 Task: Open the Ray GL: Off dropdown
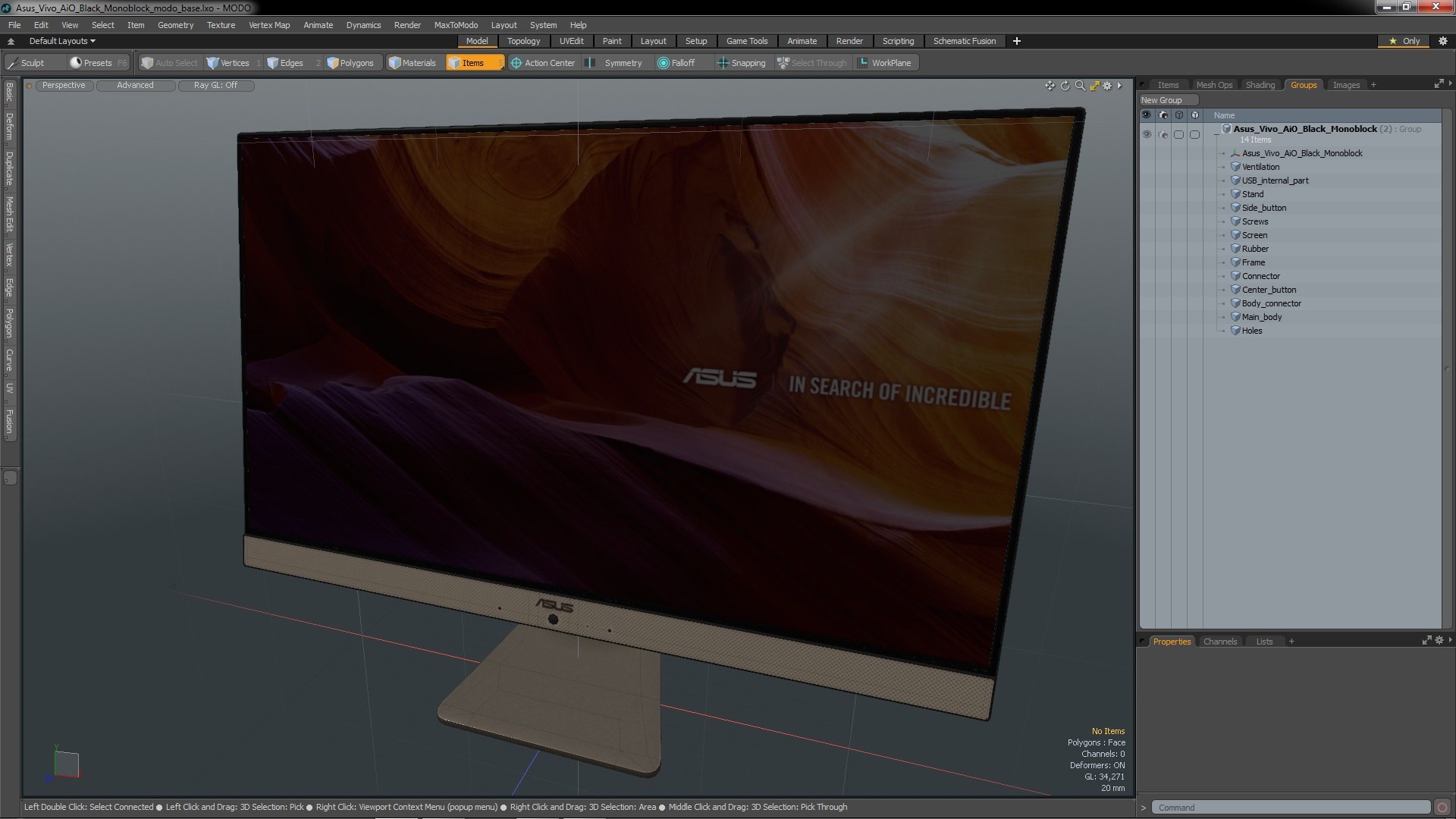coord(215,86)
